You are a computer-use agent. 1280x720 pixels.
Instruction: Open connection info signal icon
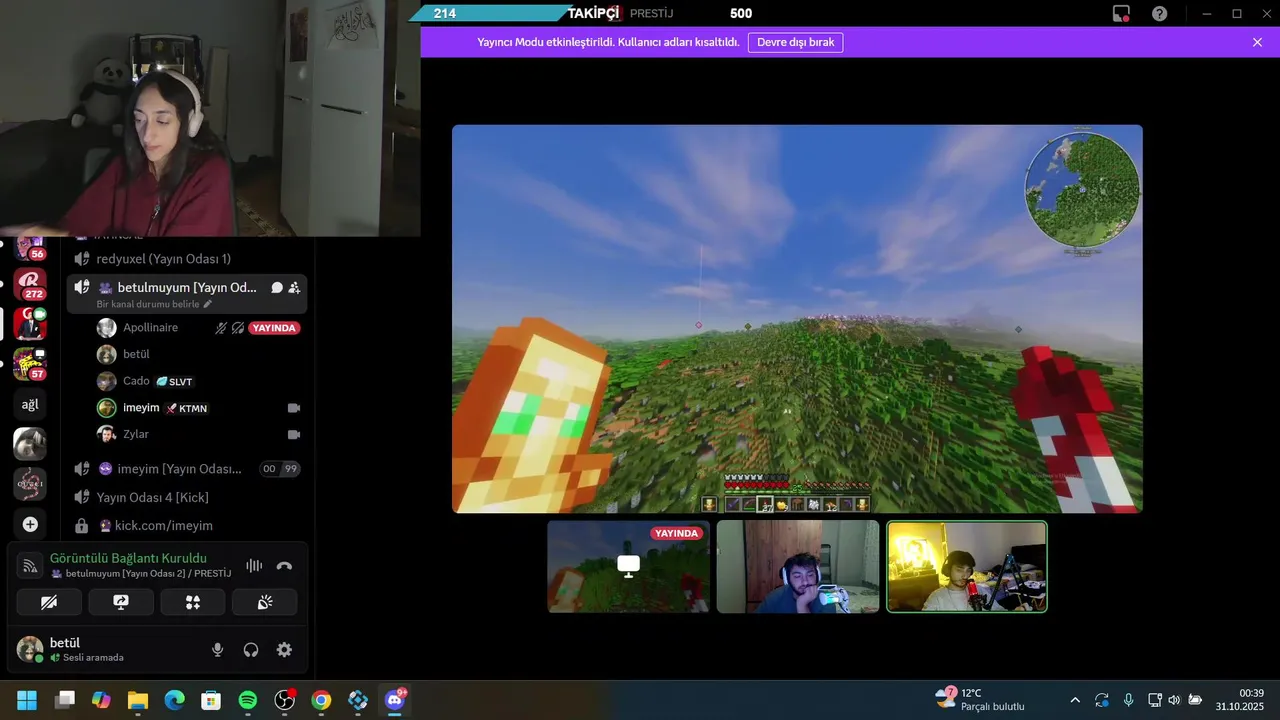click(30, 566)
